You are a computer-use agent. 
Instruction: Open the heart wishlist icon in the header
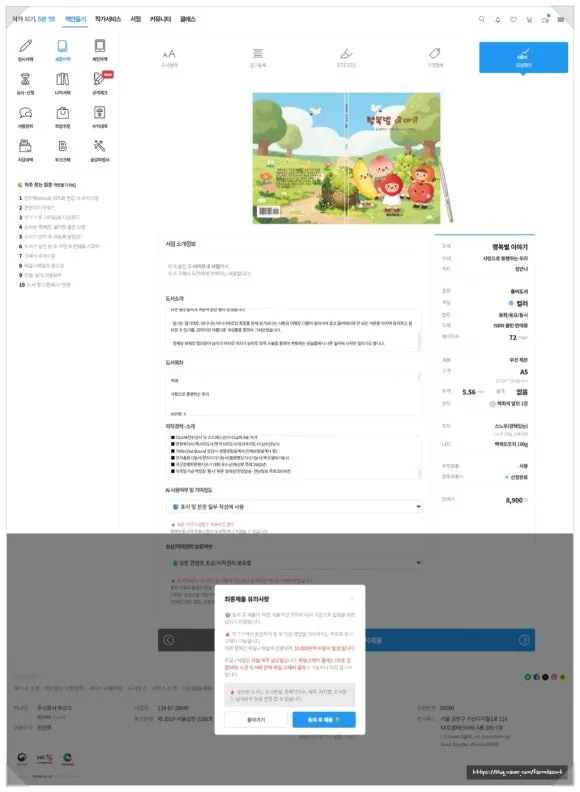[x=513, y=19]
